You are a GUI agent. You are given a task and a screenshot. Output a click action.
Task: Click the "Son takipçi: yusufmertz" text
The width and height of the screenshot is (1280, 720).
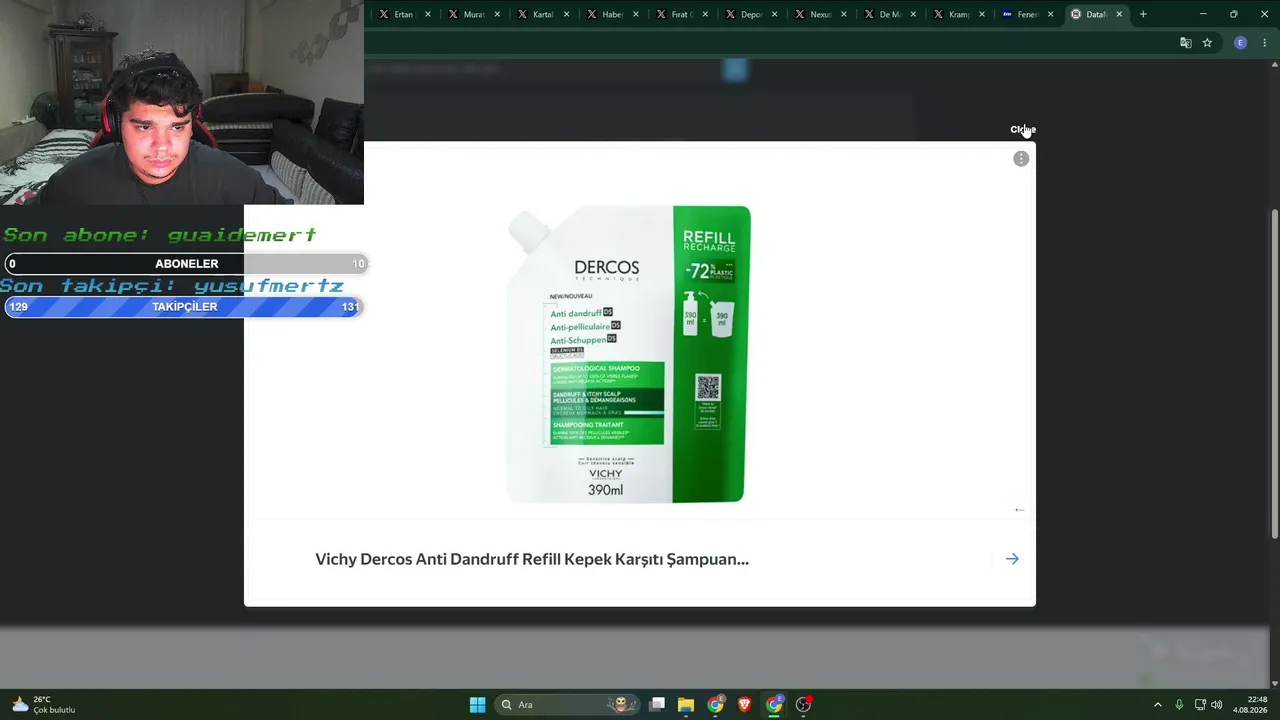[x=172, y=286]
